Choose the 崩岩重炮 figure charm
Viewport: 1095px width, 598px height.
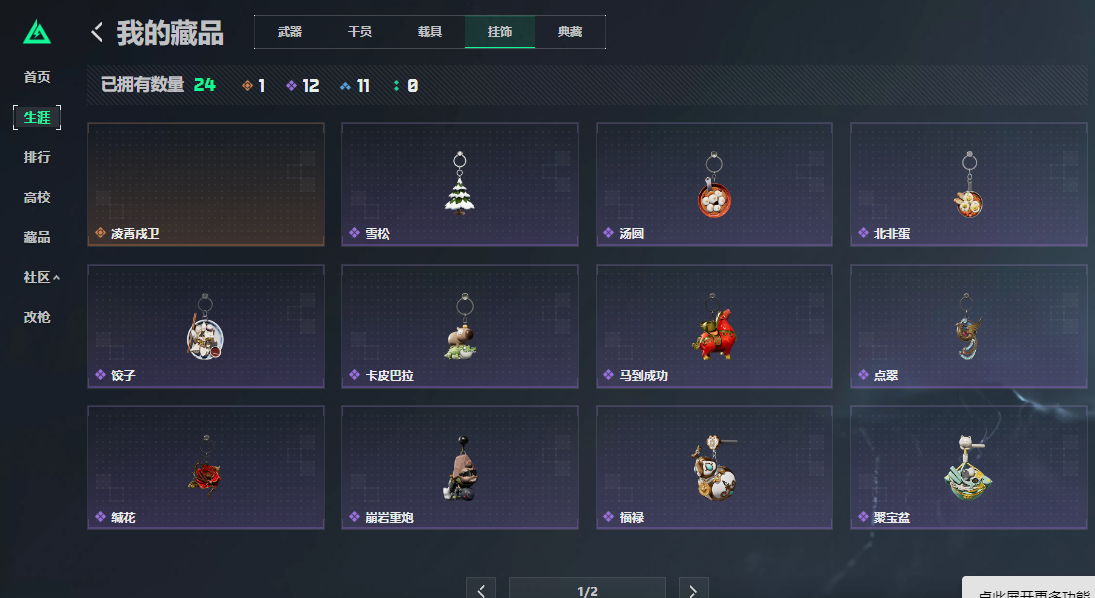460,467
